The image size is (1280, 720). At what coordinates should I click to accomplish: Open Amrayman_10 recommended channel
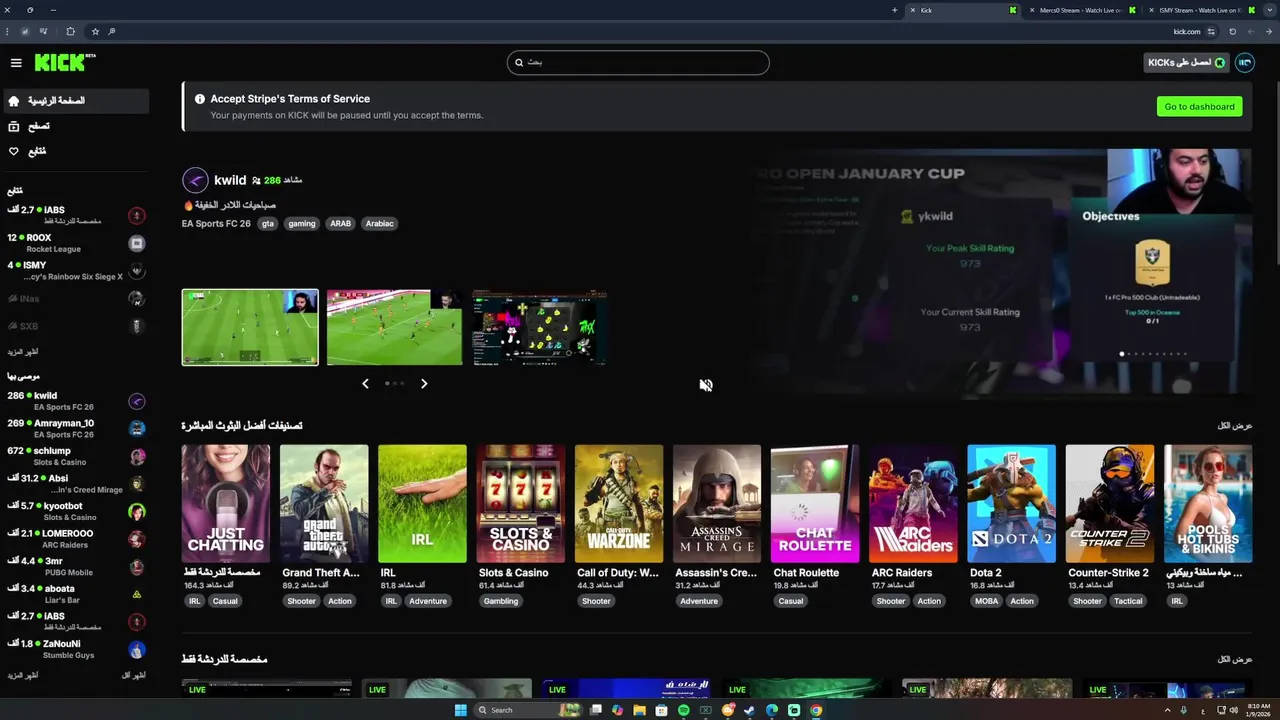[75, 428]
